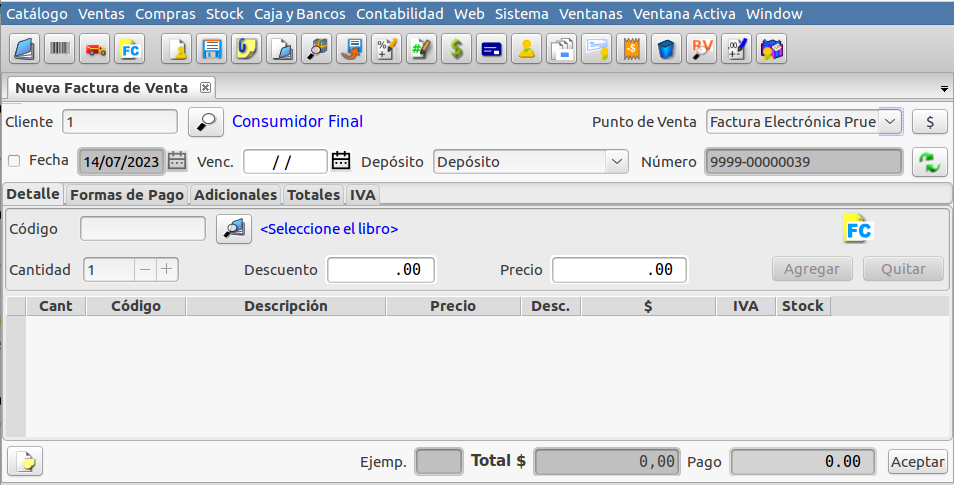Screen dimensions: 954x485
Task: Enable the Fecha checkbox
Action: click(x=14, y=161)
